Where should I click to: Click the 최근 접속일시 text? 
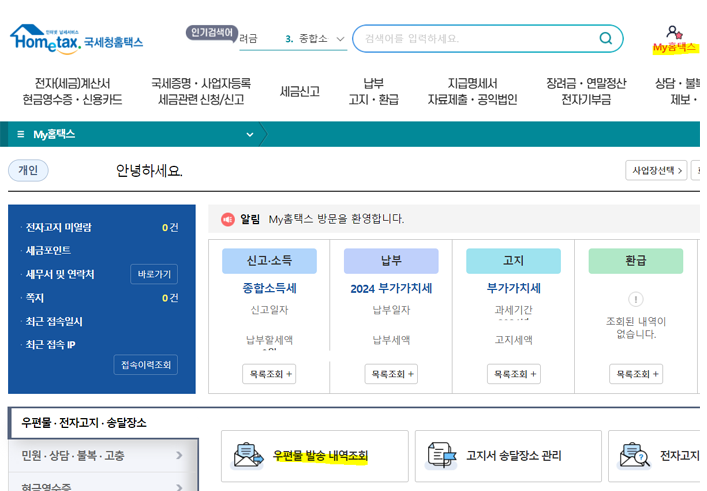(x=54, y=321)
